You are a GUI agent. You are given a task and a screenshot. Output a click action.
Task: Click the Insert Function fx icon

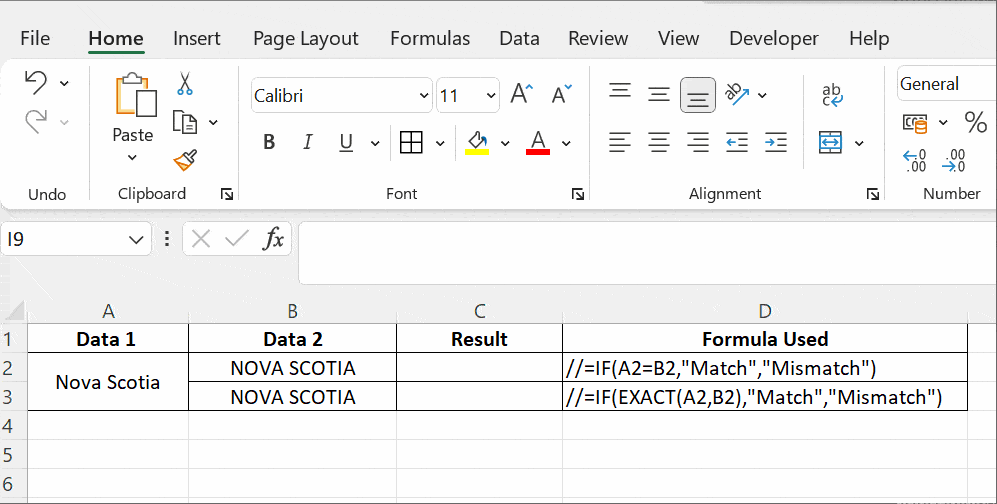coord(273,239)
